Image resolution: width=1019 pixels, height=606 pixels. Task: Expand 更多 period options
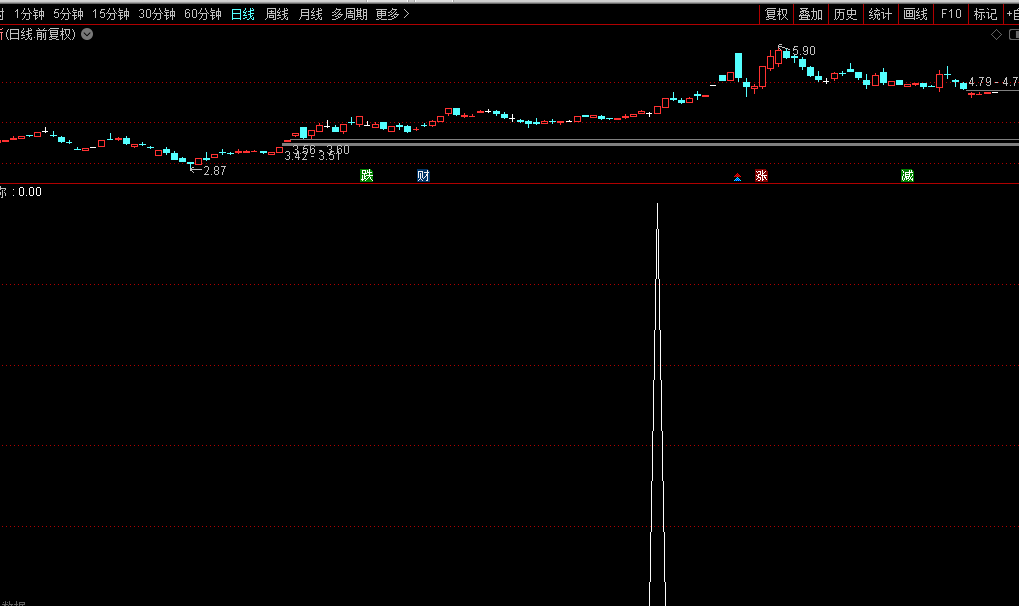[392, 14]
